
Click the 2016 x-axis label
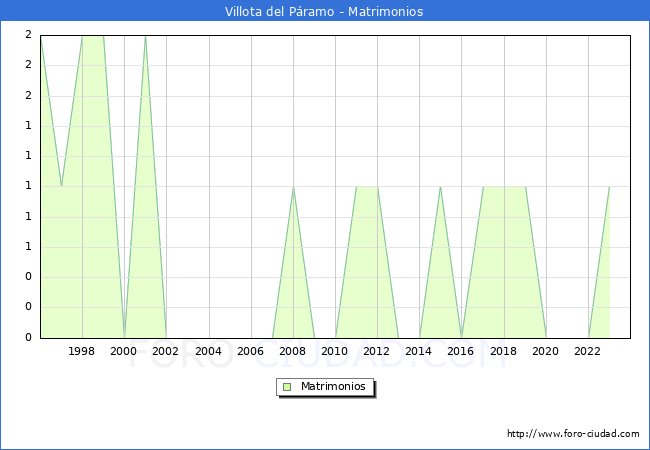click(461, 351)
